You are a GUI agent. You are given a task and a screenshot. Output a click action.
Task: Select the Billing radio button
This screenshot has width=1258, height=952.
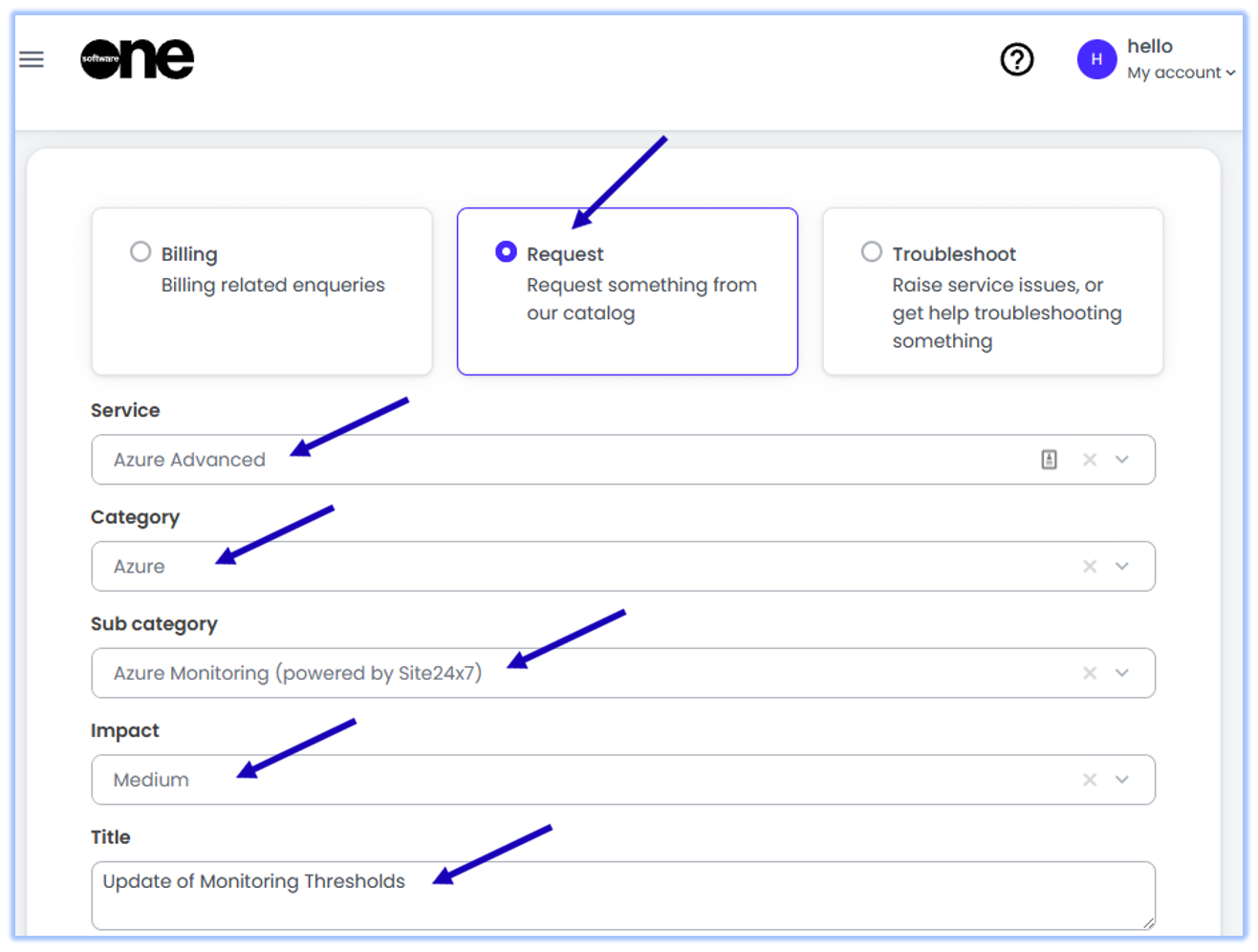coord(141,251)
